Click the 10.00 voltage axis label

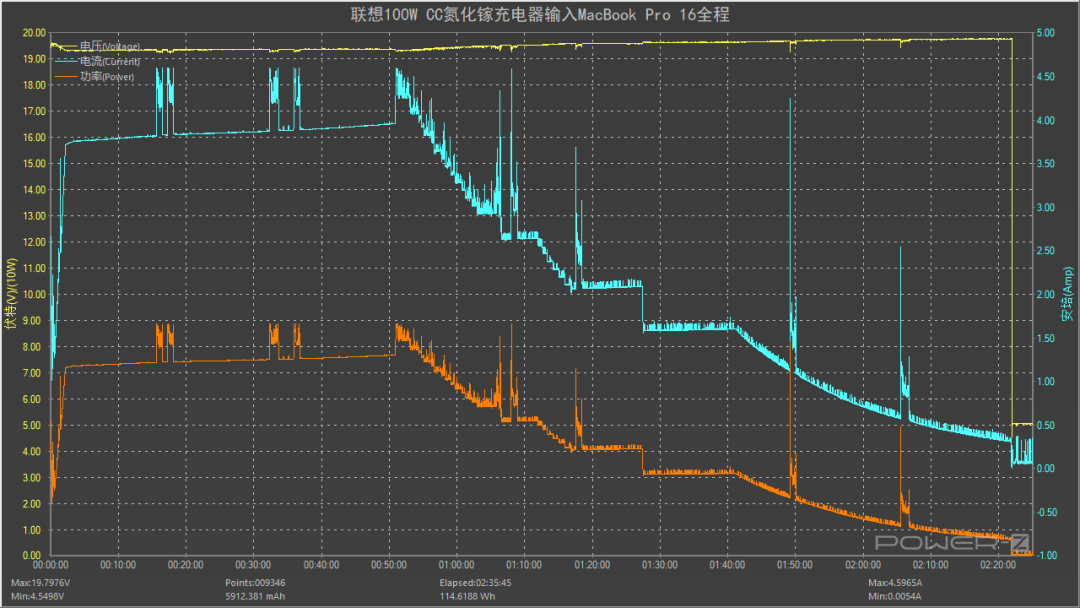(x=34, y=294)
